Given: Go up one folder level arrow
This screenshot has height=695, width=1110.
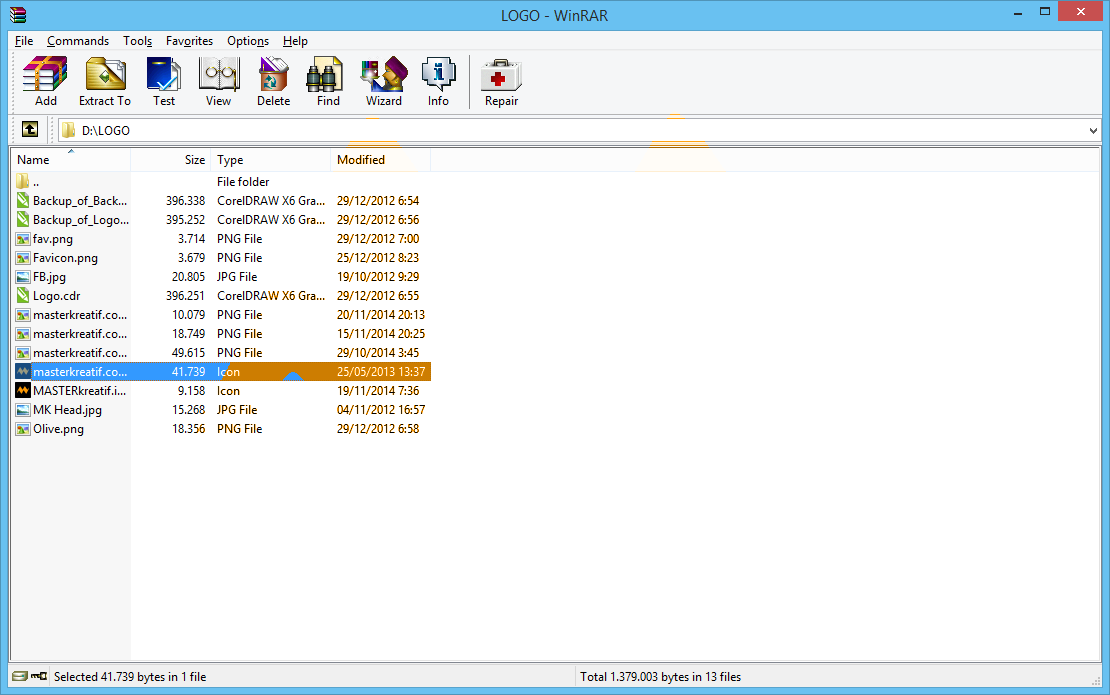Looking at the screenshot, I should pos(30,130).
